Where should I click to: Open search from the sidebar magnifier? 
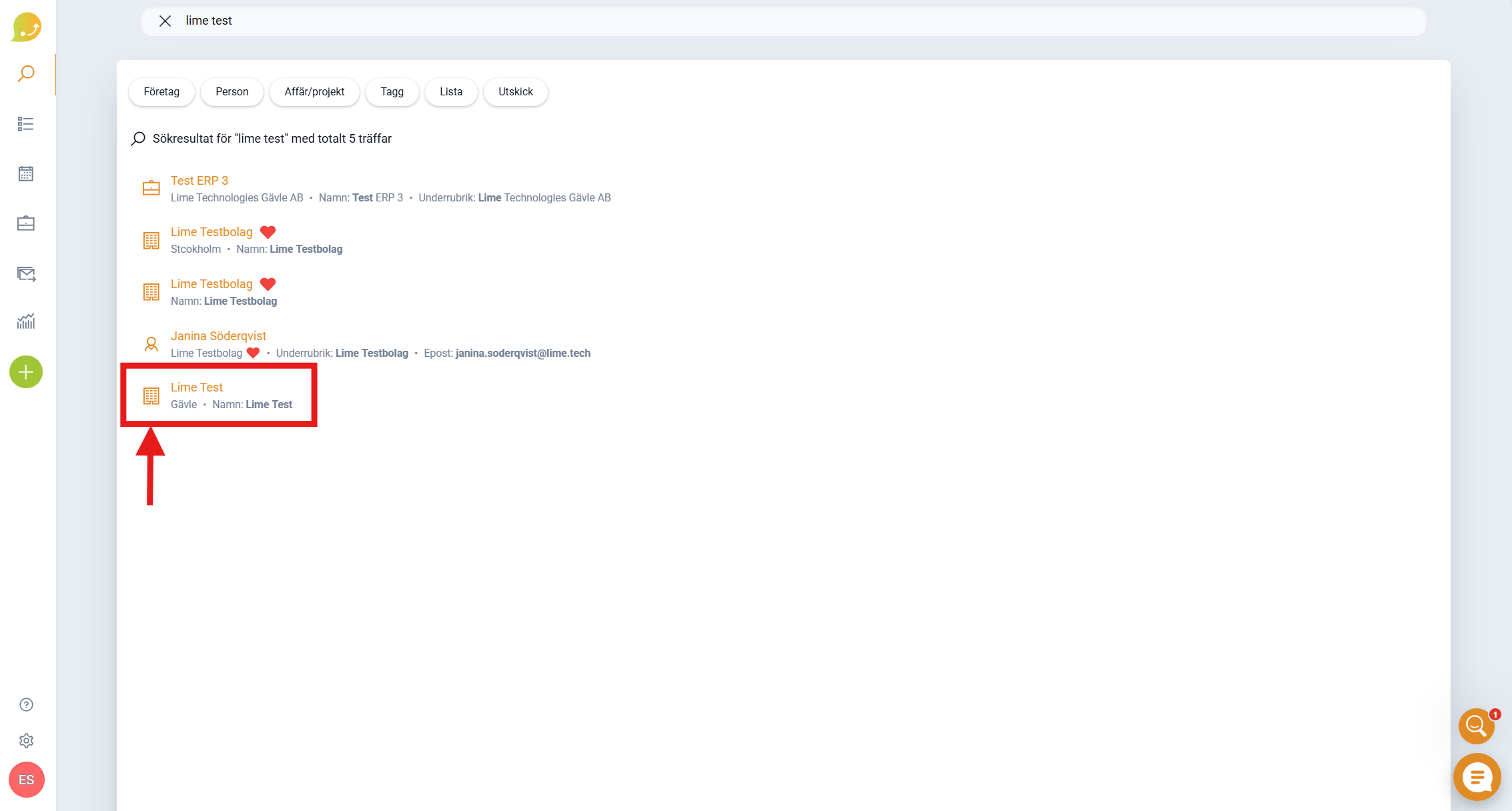tap(26, 73)
